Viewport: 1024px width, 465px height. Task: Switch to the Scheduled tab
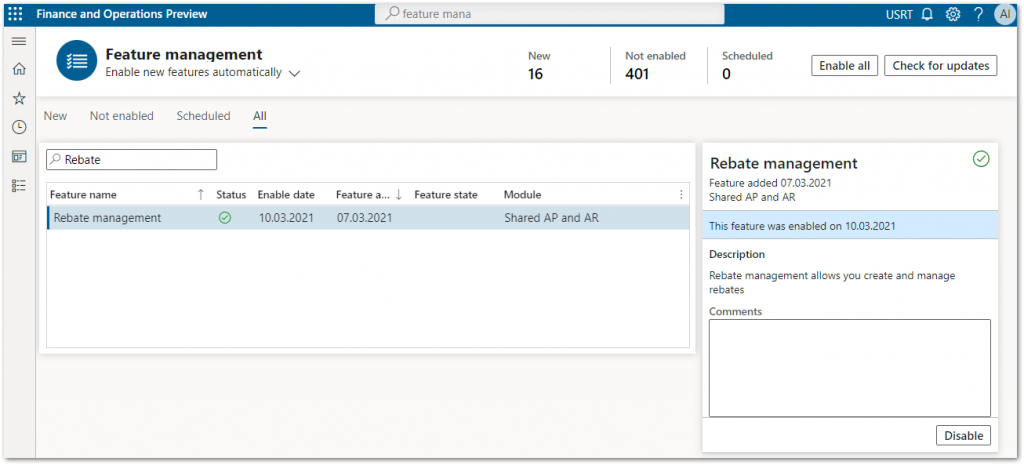click(x=203, y=116)
